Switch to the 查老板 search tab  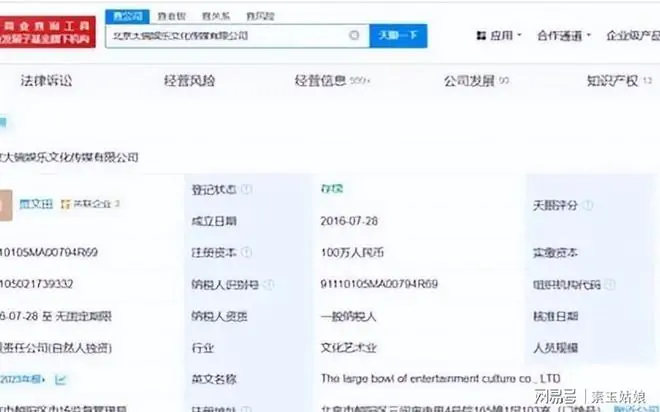click(172, 16)
